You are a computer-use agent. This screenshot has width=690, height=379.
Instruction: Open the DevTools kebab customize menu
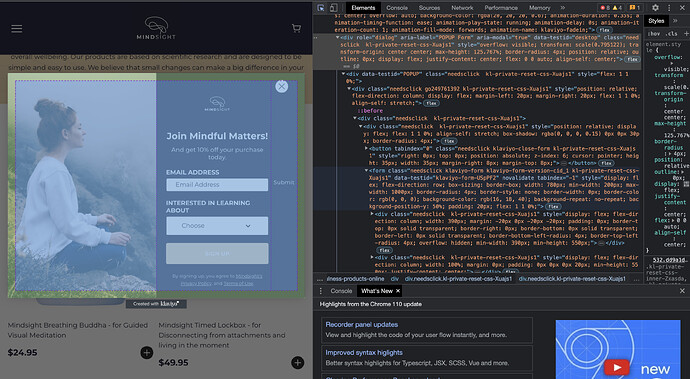[x=669, y=7]
